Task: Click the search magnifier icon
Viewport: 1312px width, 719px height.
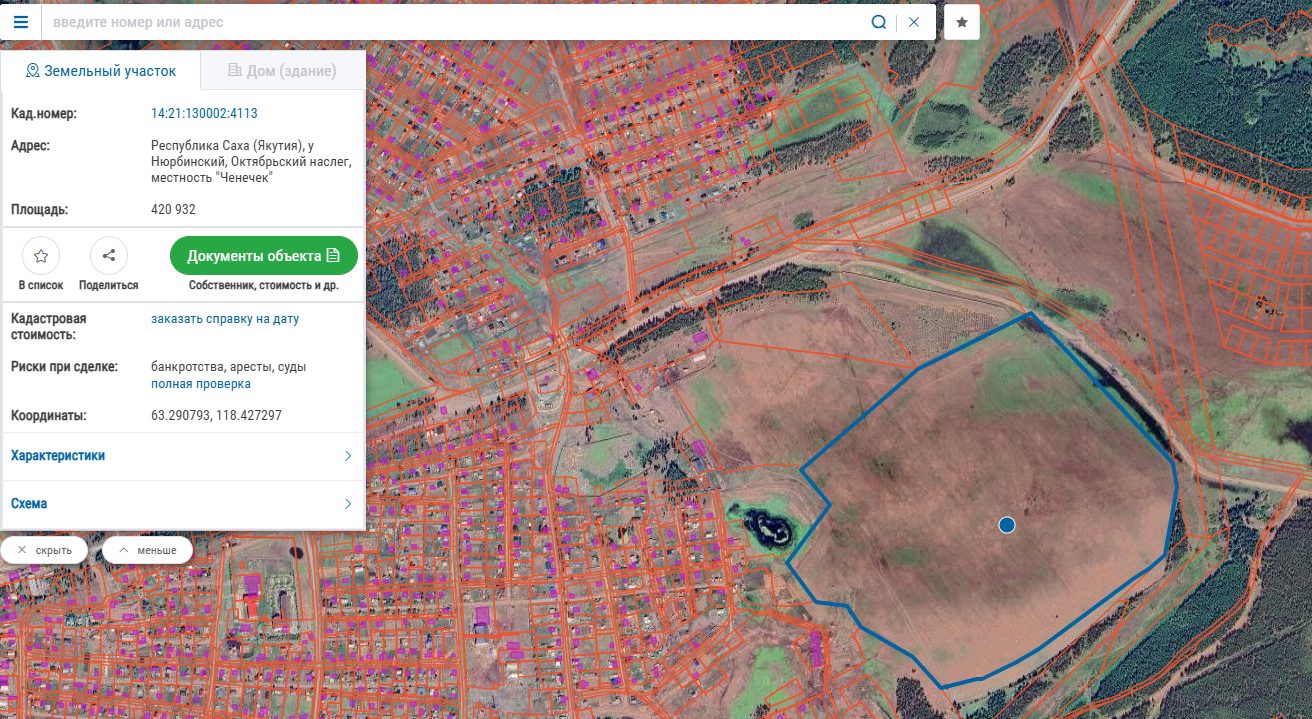Action: (879, 22)
